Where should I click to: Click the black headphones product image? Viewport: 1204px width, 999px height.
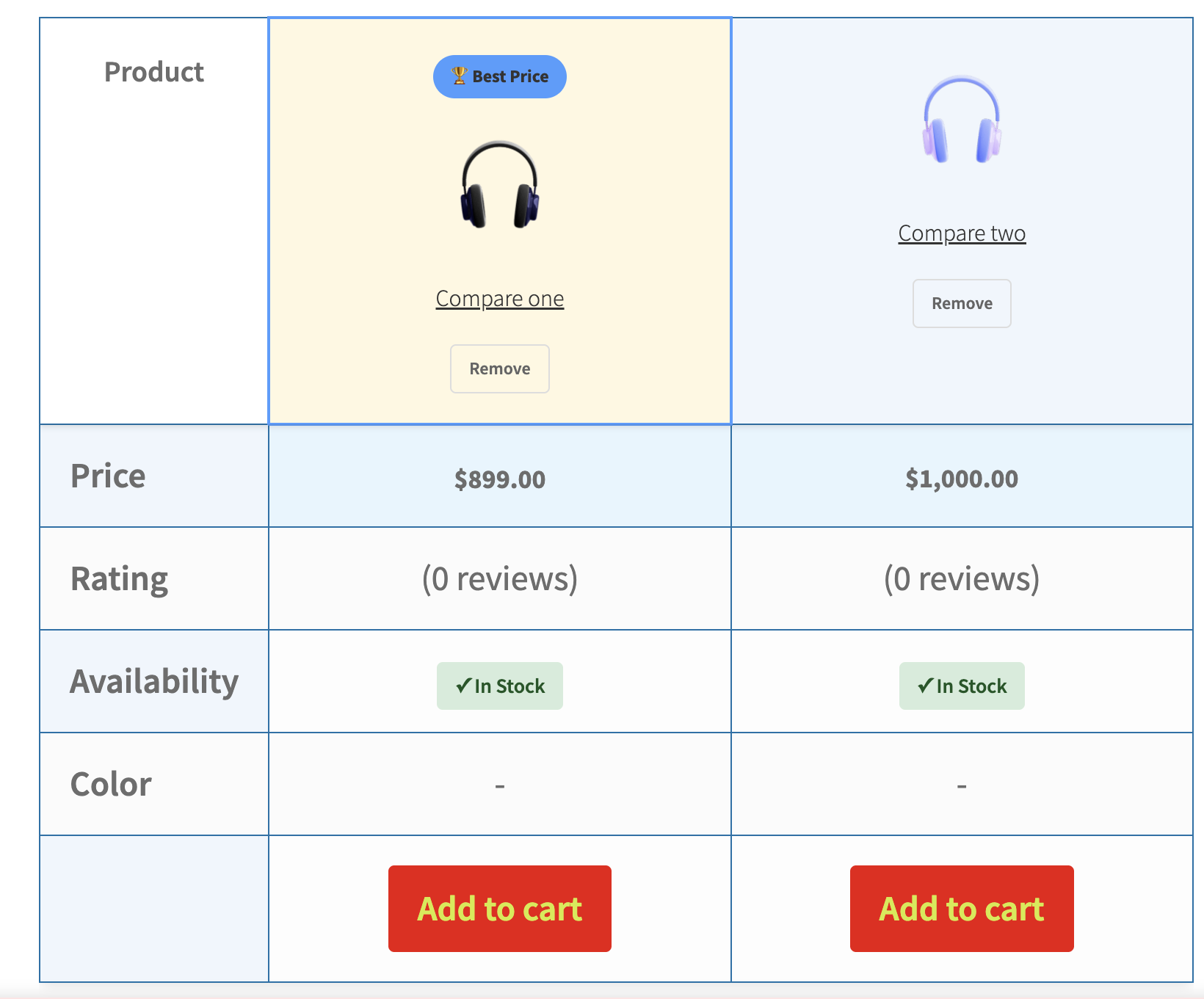pyautogui.click(x=500, y=185)
